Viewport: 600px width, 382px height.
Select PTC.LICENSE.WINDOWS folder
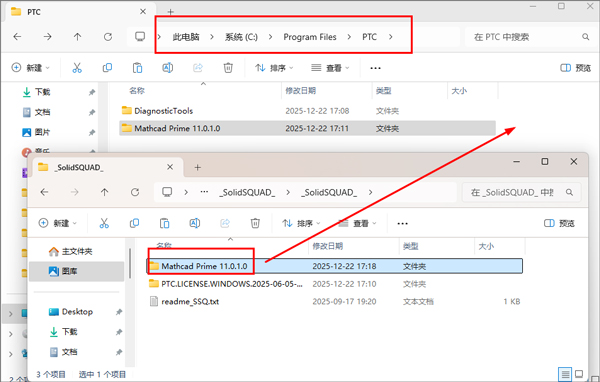[335, 284]
